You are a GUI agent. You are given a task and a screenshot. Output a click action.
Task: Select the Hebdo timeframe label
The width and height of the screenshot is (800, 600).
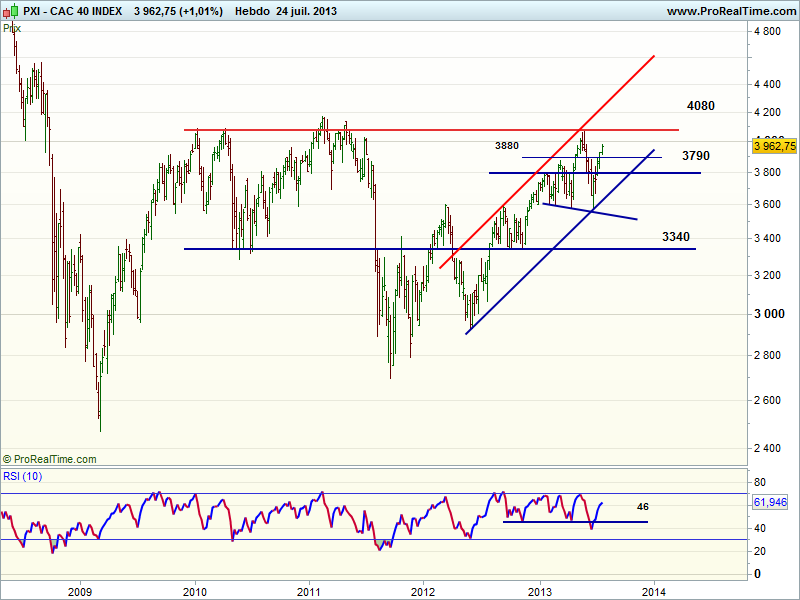pyautogui.click(x=251, y=11)
